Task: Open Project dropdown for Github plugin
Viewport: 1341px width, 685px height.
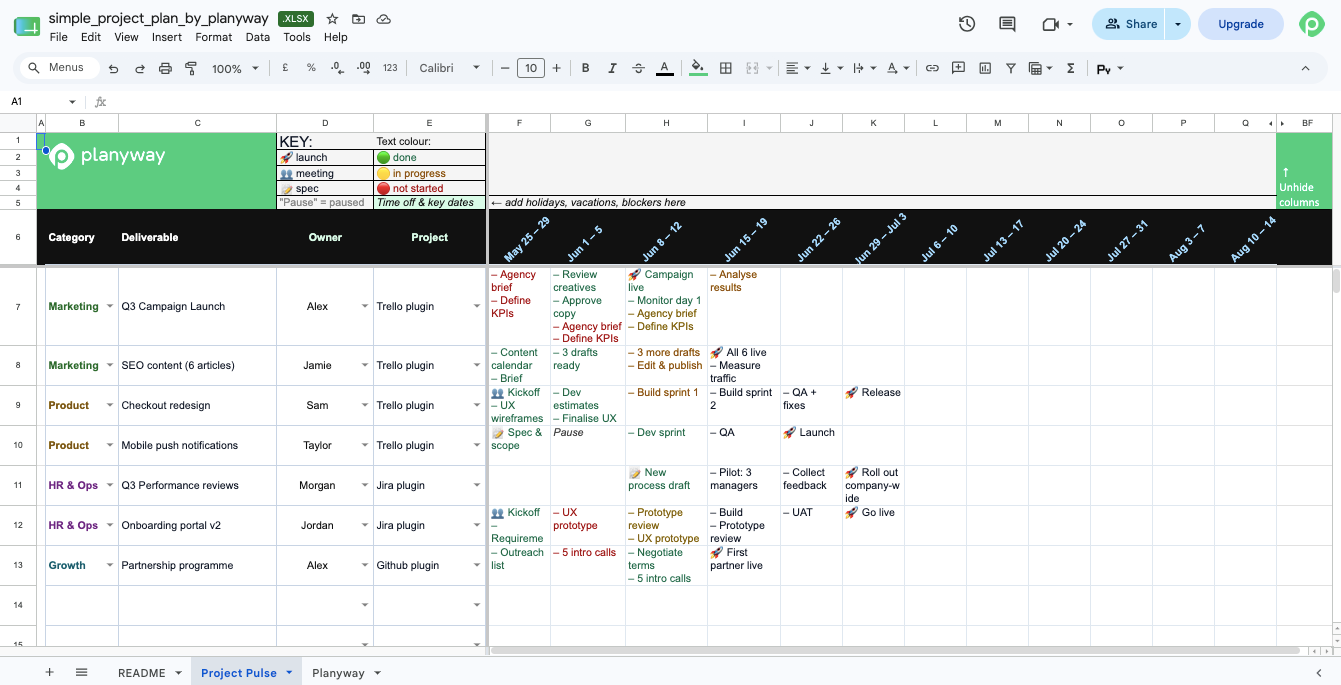Action: (x=477, y=566)
